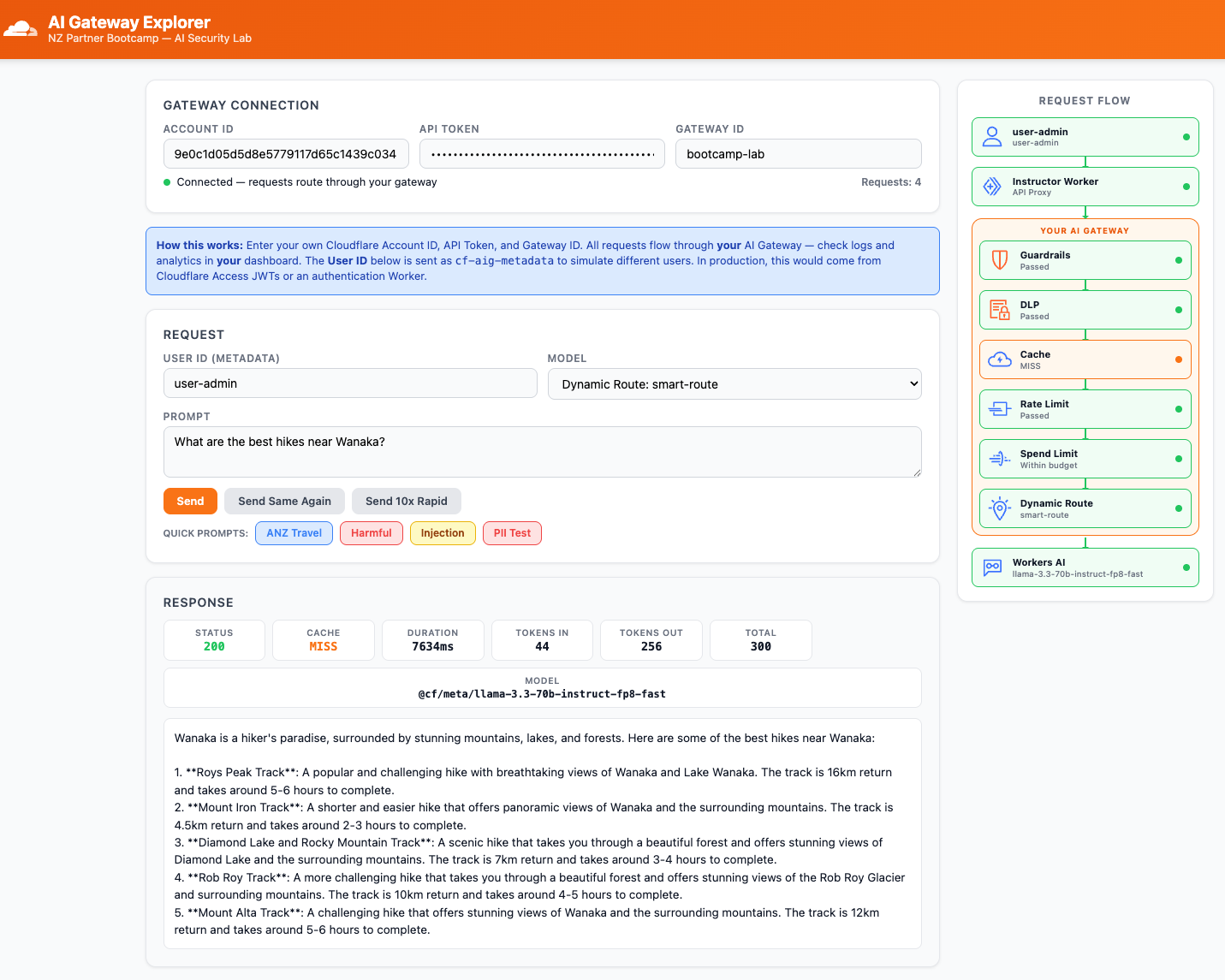The image size is (1225, 980).
Task: Click the DLP document lock icon
Action: tap(1000, 310)
